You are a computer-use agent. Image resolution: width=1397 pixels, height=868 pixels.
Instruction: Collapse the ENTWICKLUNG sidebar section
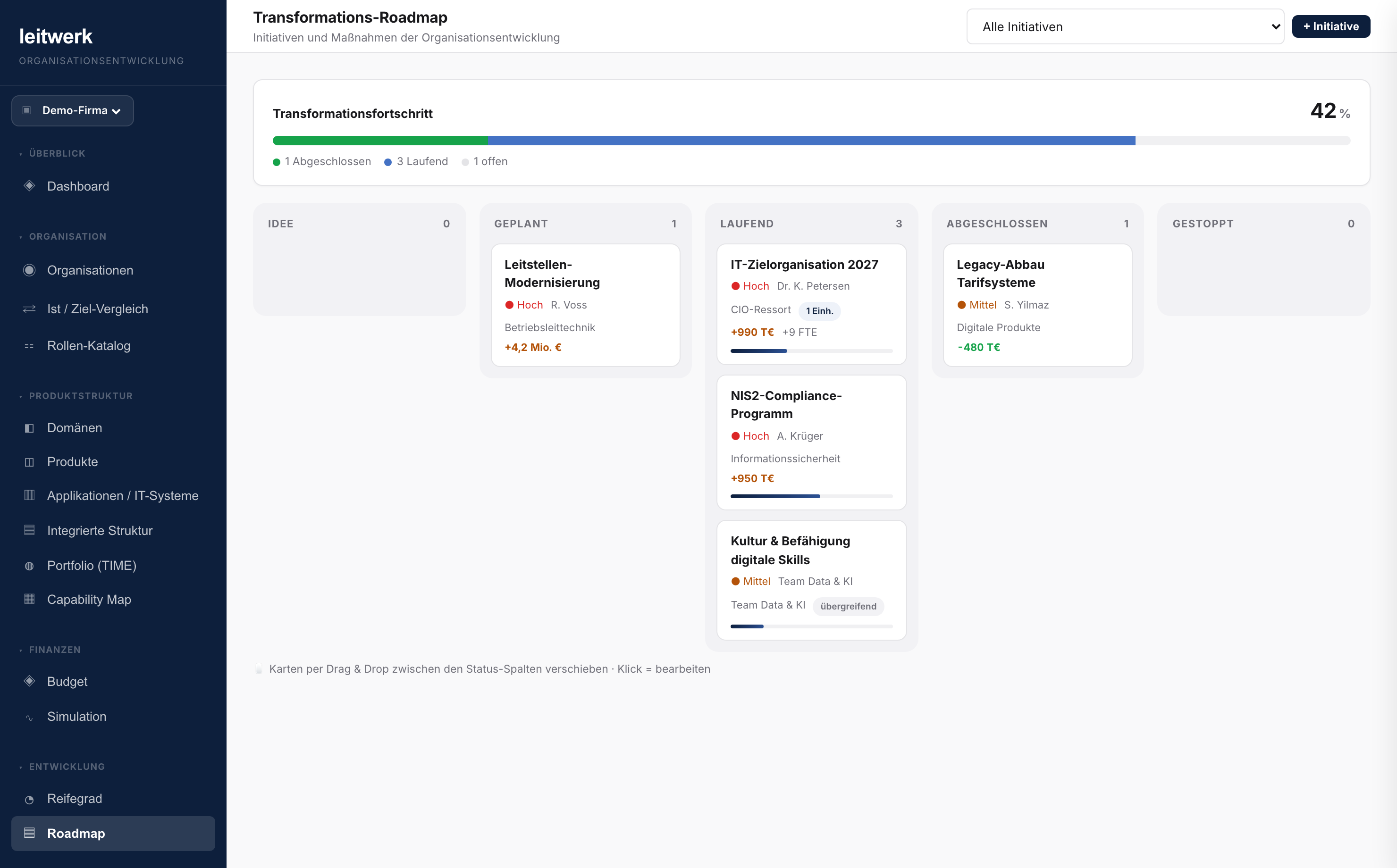pyautogui.click(x=62, y=767)
